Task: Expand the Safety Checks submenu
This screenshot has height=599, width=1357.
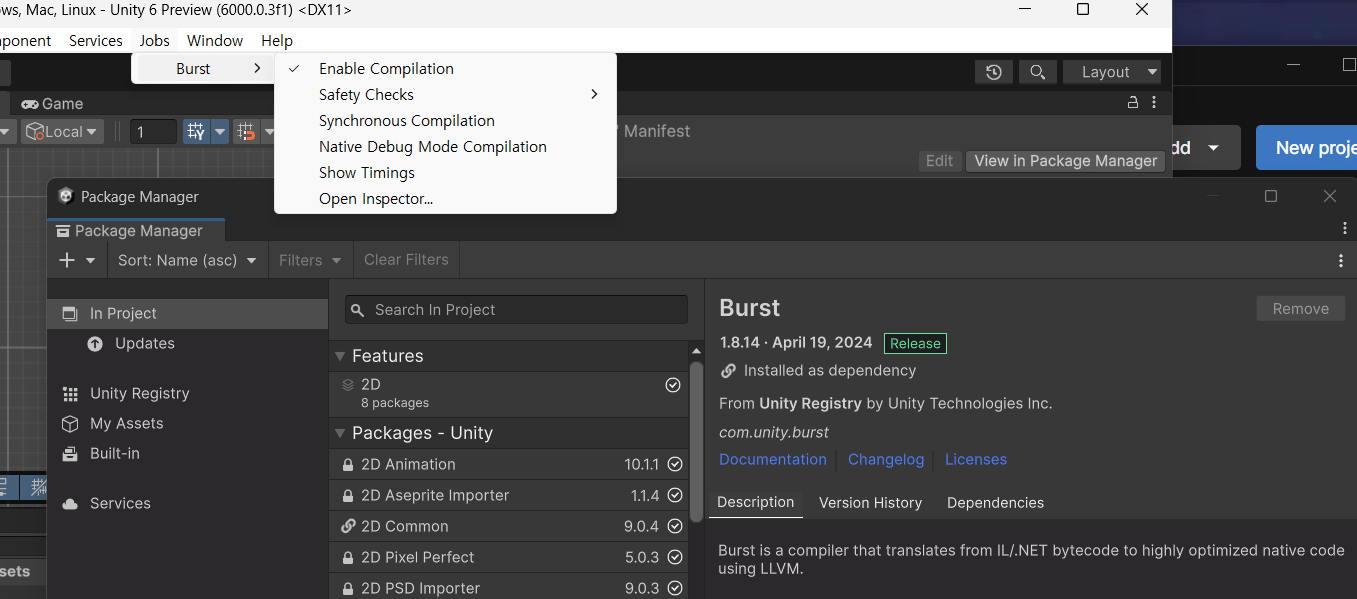Action: [445, 95]
